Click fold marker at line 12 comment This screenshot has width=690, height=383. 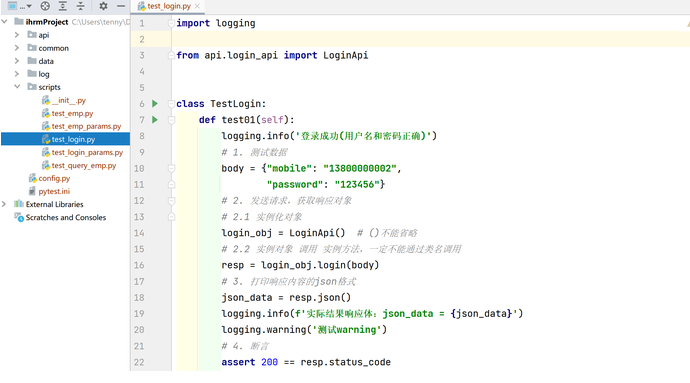tap(171, 201)
